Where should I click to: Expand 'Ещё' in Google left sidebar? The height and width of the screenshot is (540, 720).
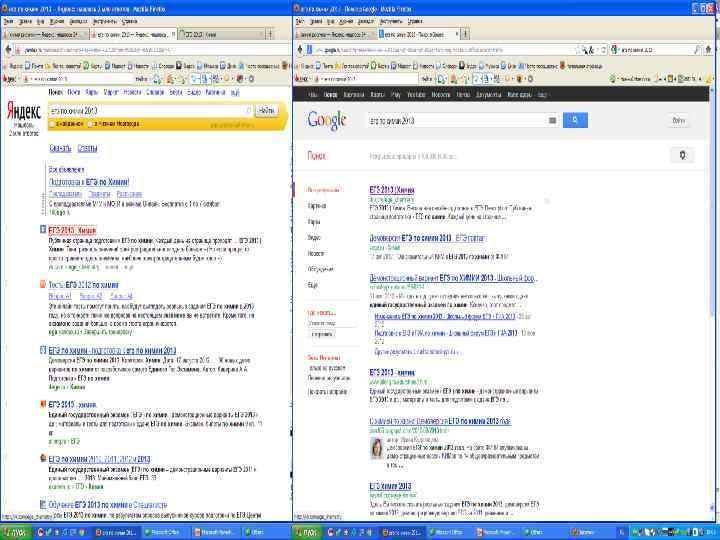coord(313,285)
